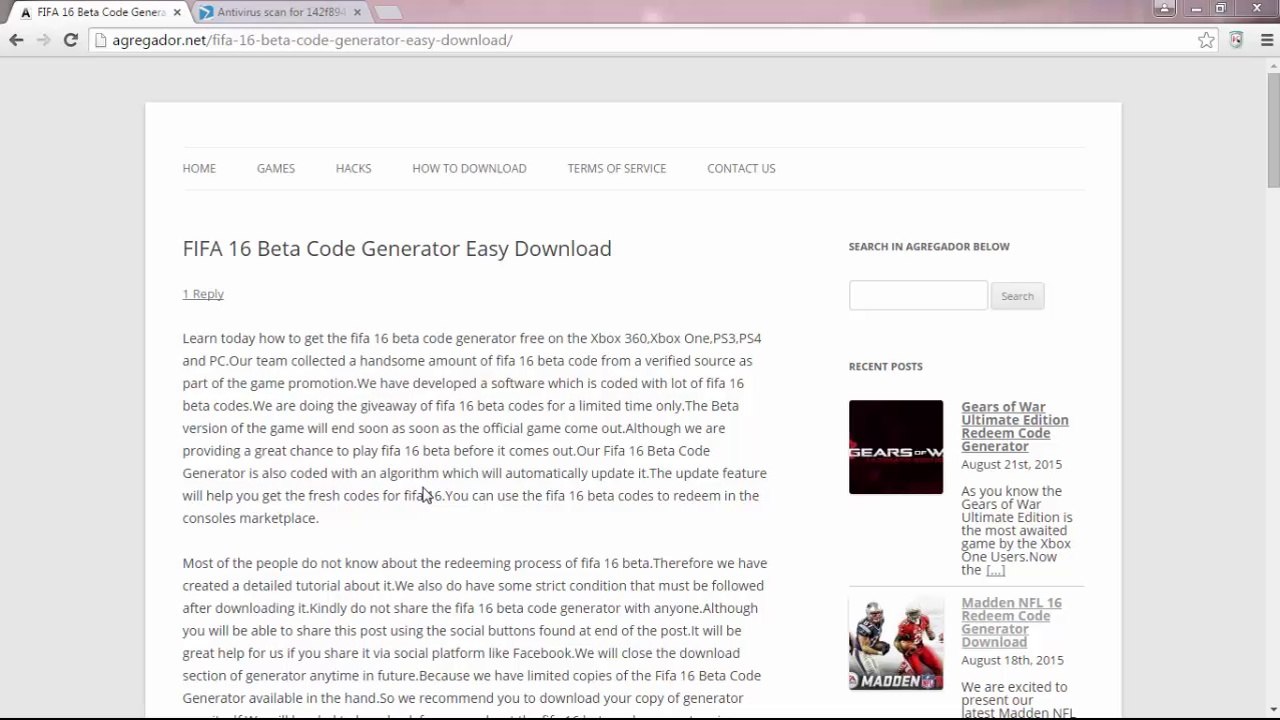Image resolution: width=1280 pixels, height=720 pixels.
Task: Click the browser forward arrow
Action: click(x=43, y=40)
